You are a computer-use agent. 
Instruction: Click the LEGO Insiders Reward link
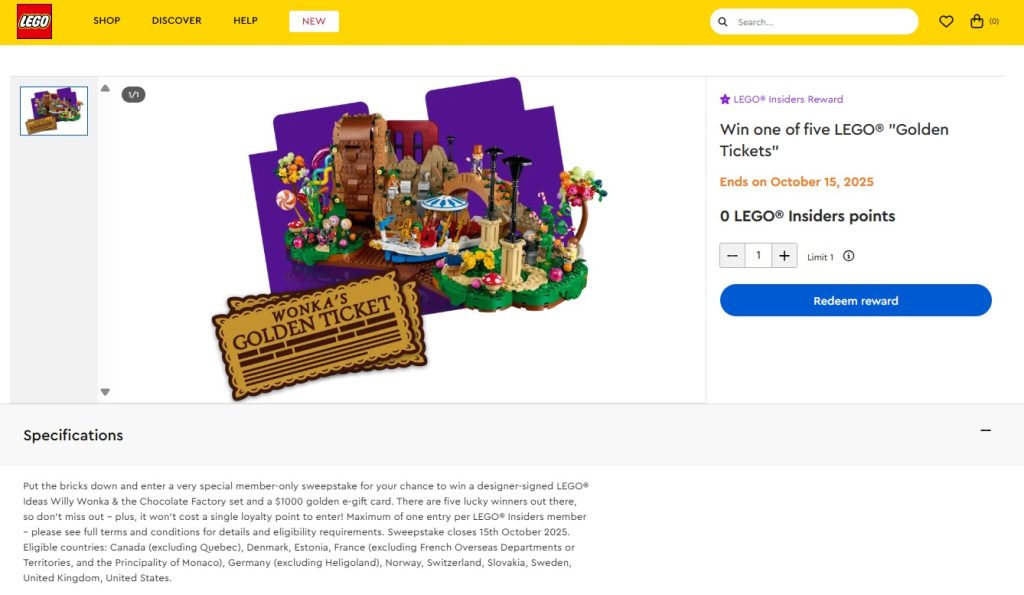(x=788, y=99)
